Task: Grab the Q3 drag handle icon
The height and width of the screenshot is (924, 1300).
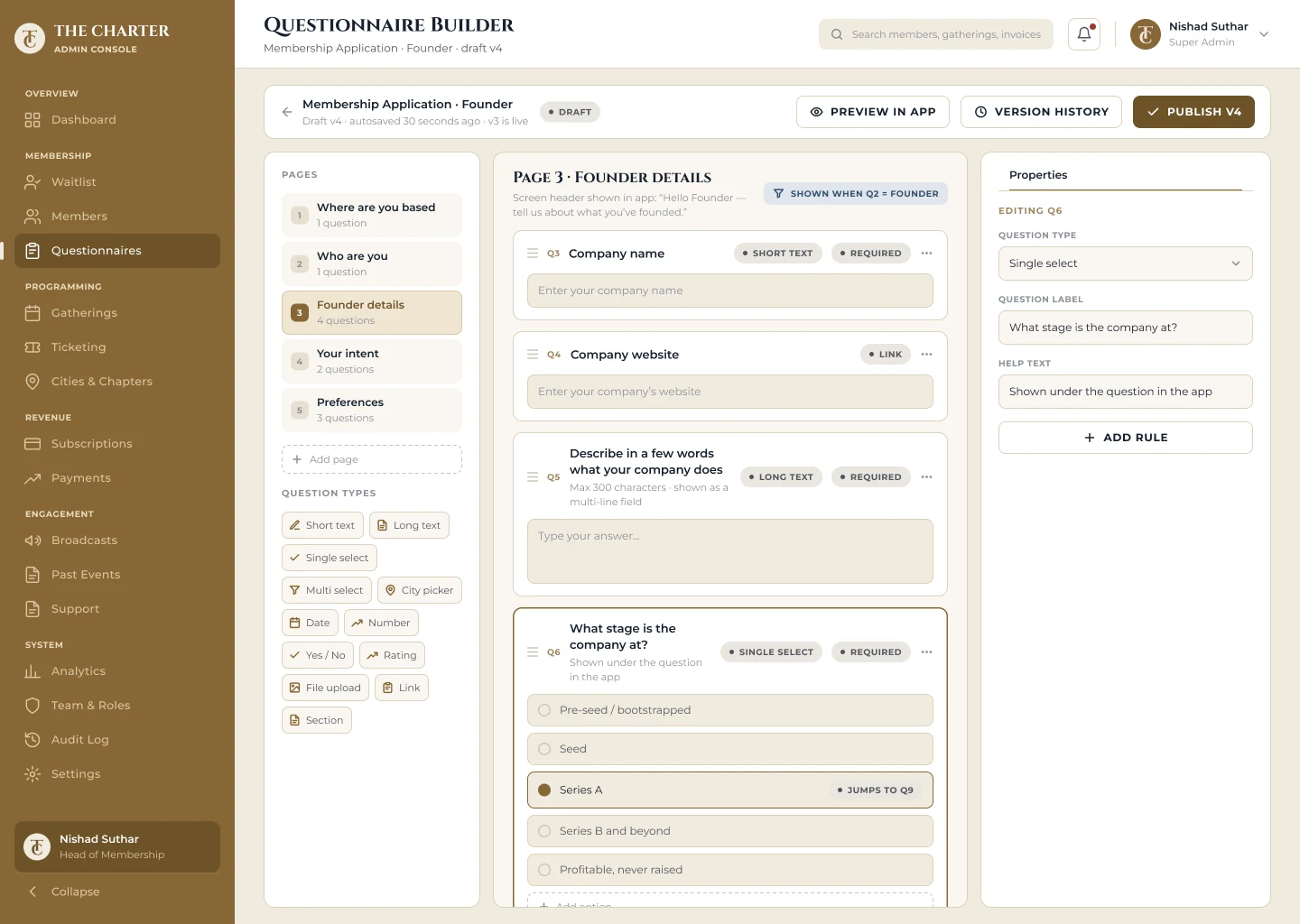Action: pyautogui.click(x=533, y=254)
